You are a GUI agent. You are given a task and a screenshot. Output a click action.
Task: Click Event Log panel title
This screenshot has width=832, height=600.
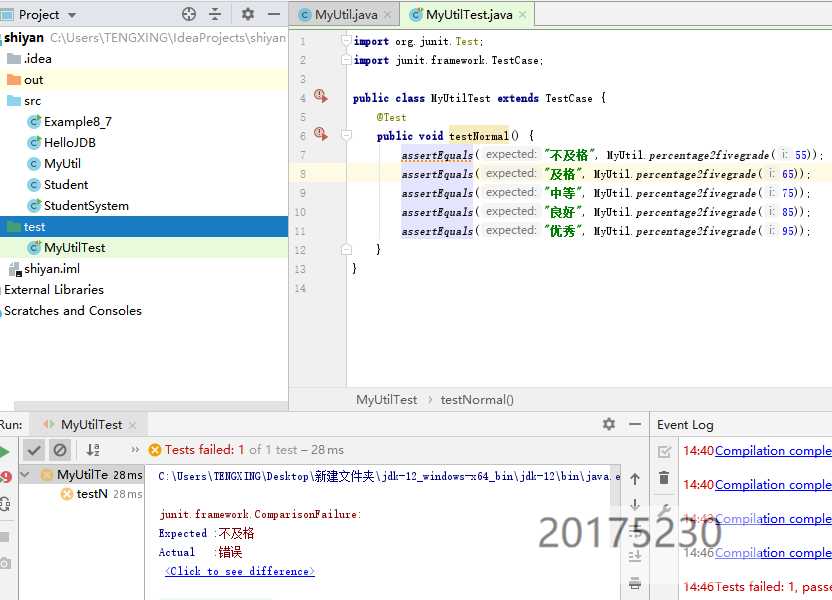(x=685, y=424)
